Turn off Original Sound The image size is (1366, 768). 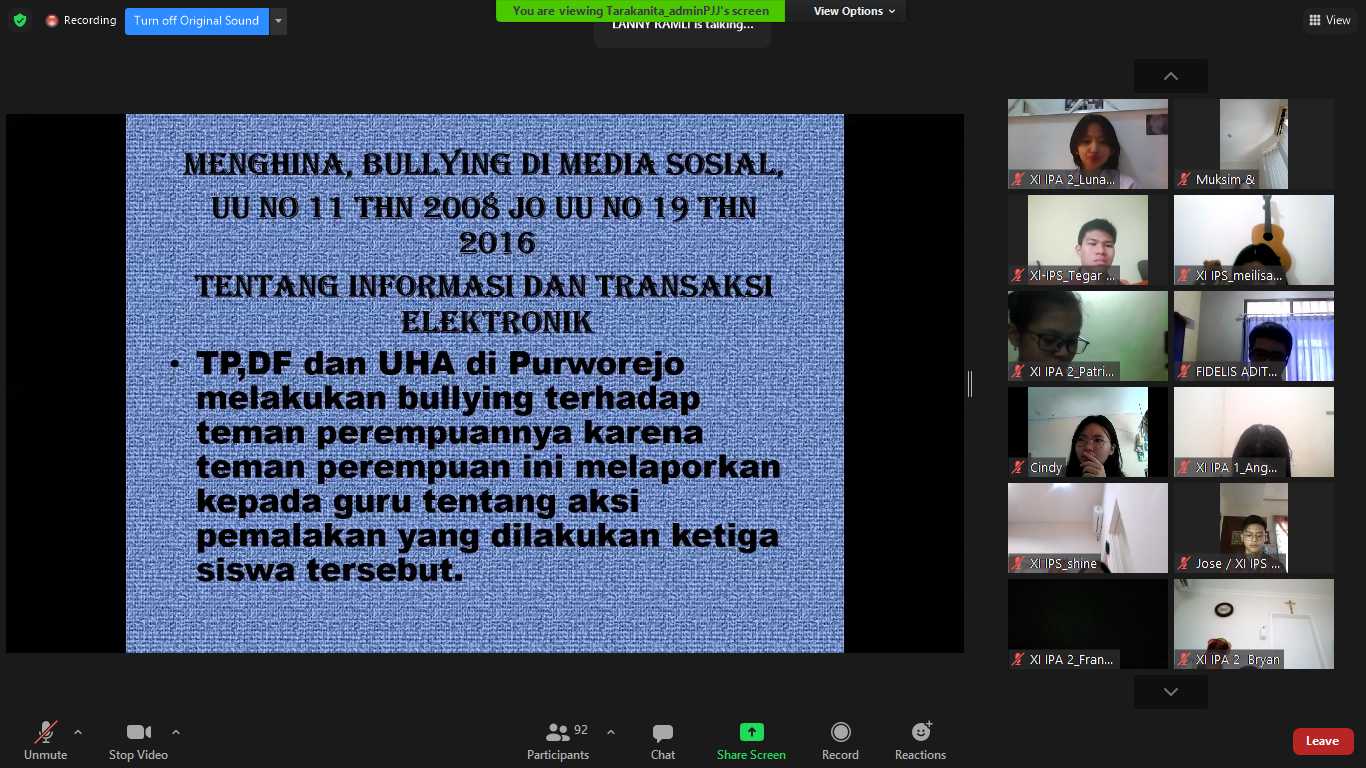pyautogui.click(x=197, y=21)
